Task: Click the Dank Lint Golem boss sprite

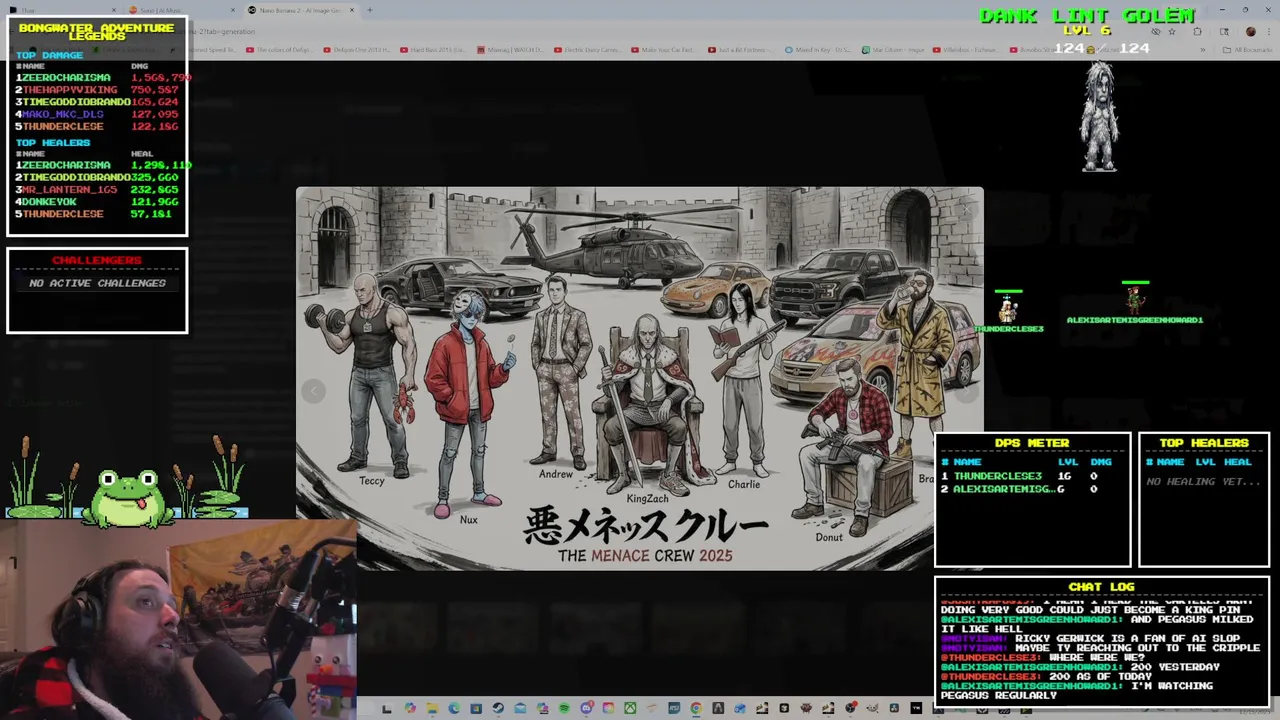Action: (1099, 117)
